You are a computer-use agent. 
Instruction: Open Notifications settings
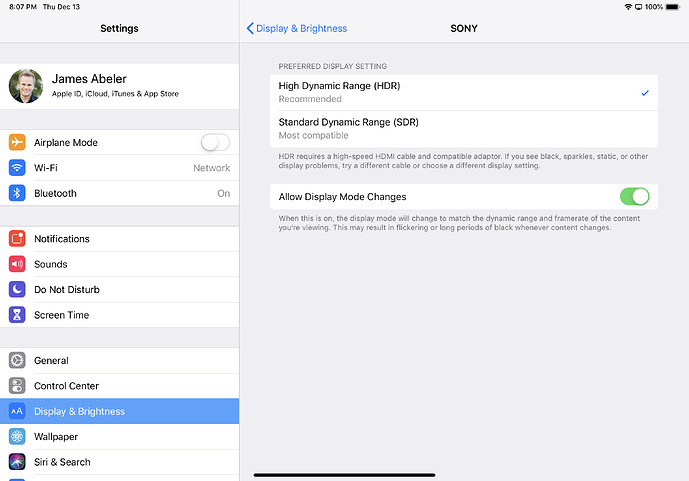[120, 239]
